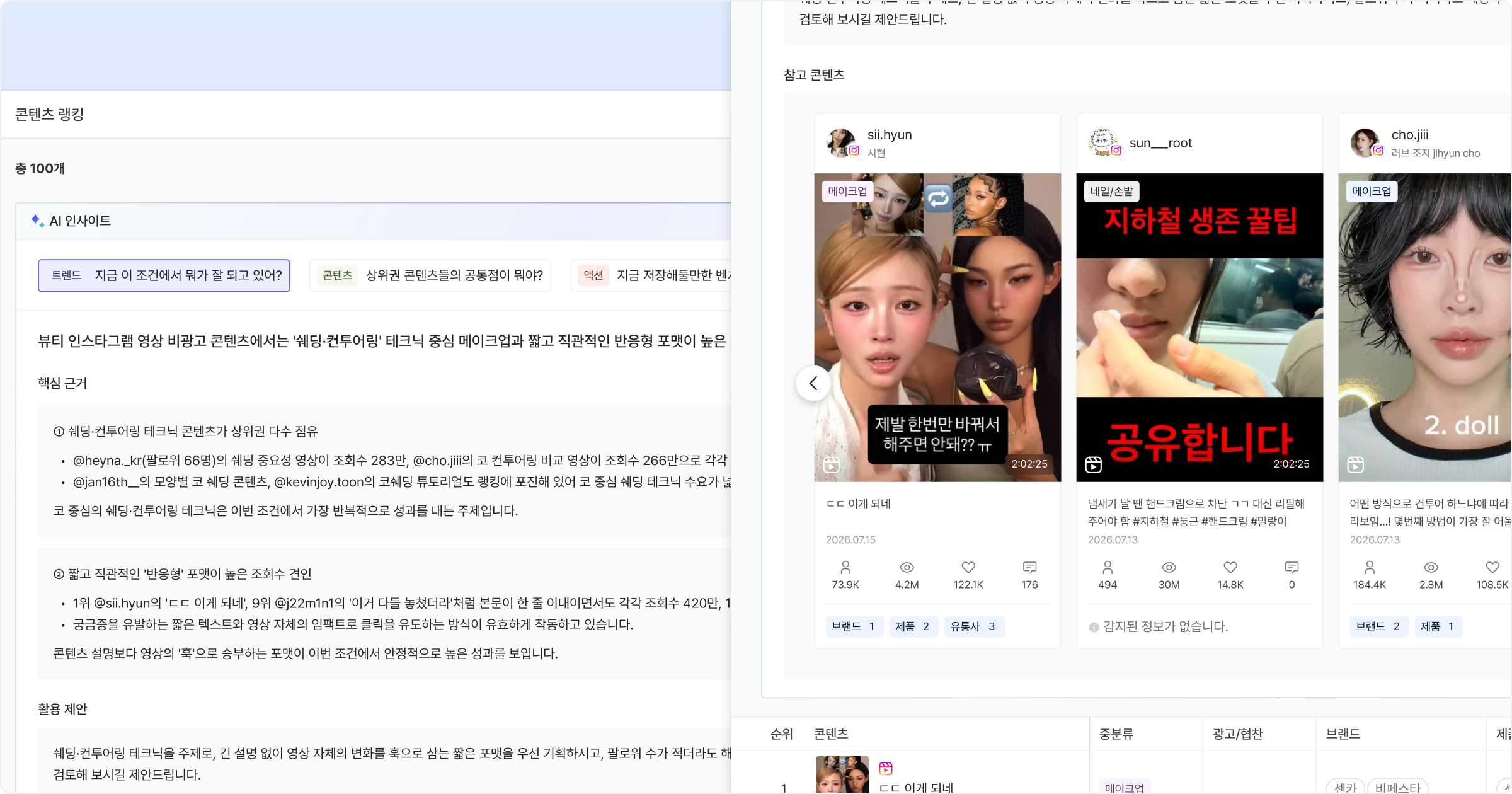
Task: Click the 콘텐츠 랭킹 heading
Action: click(x=49, y=114)
